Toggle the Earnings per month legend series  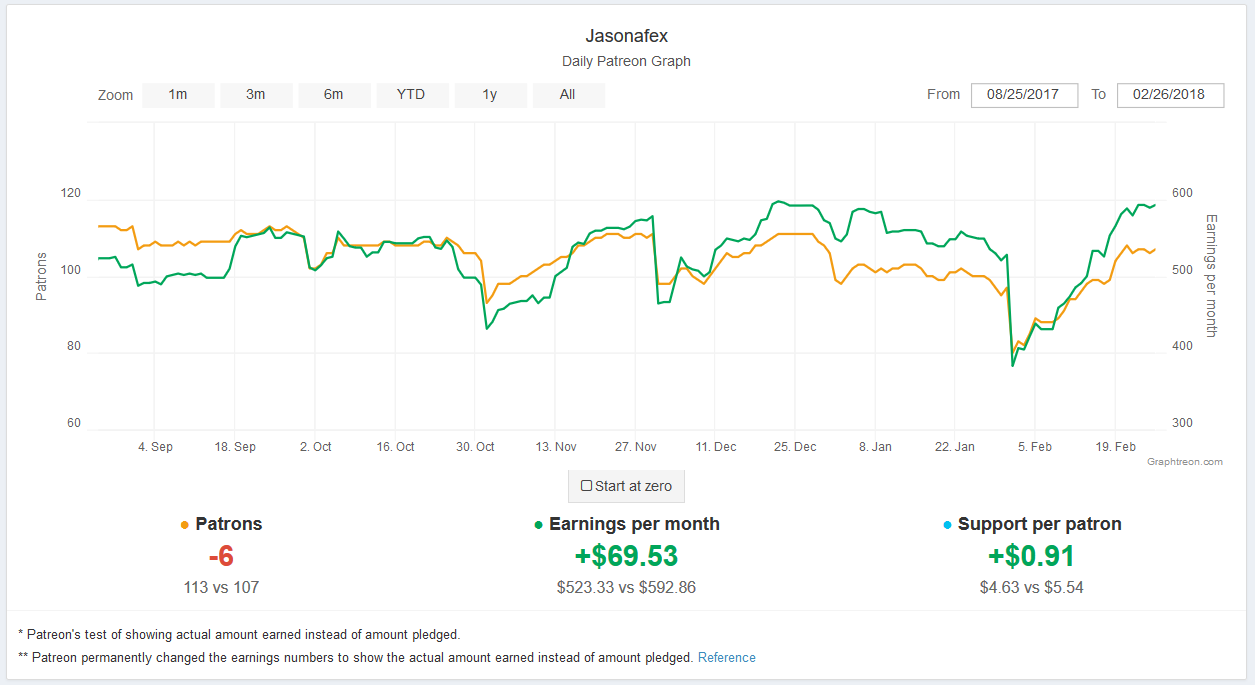tap(627, 524)
